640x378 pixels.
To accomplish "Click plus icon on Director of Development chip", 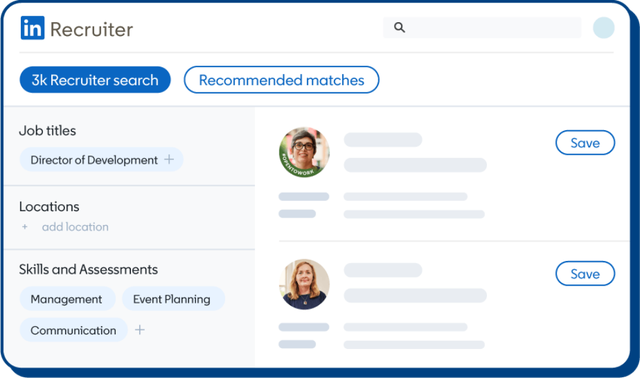I will click(169, 159).
